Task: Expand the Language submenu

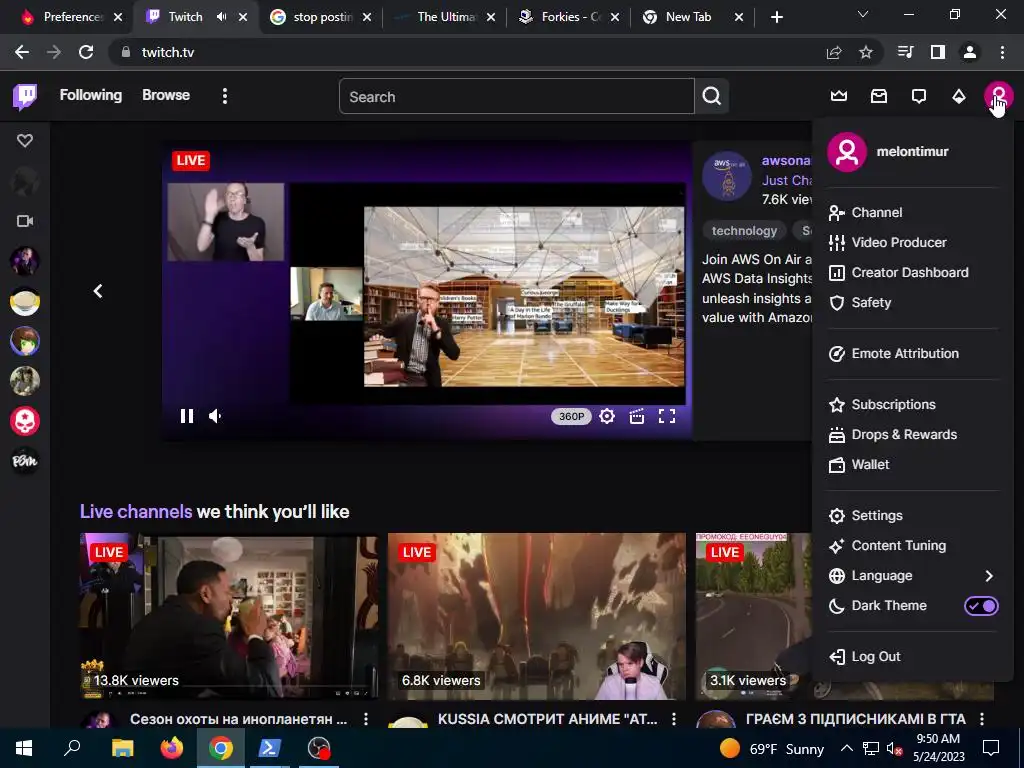Action: pos(913,575)
